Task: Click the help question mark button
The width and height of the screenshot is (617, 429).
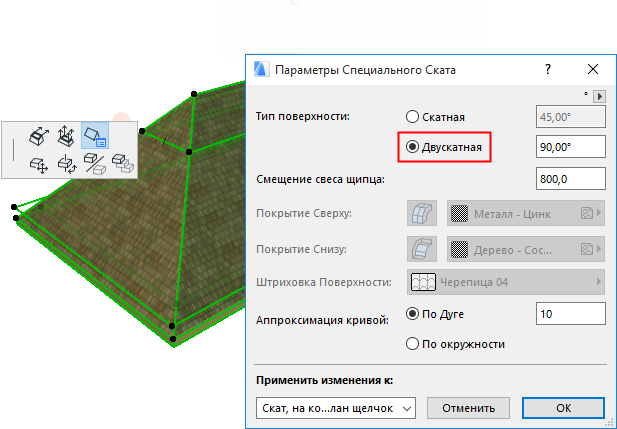Action: click(x=548, y=69)
